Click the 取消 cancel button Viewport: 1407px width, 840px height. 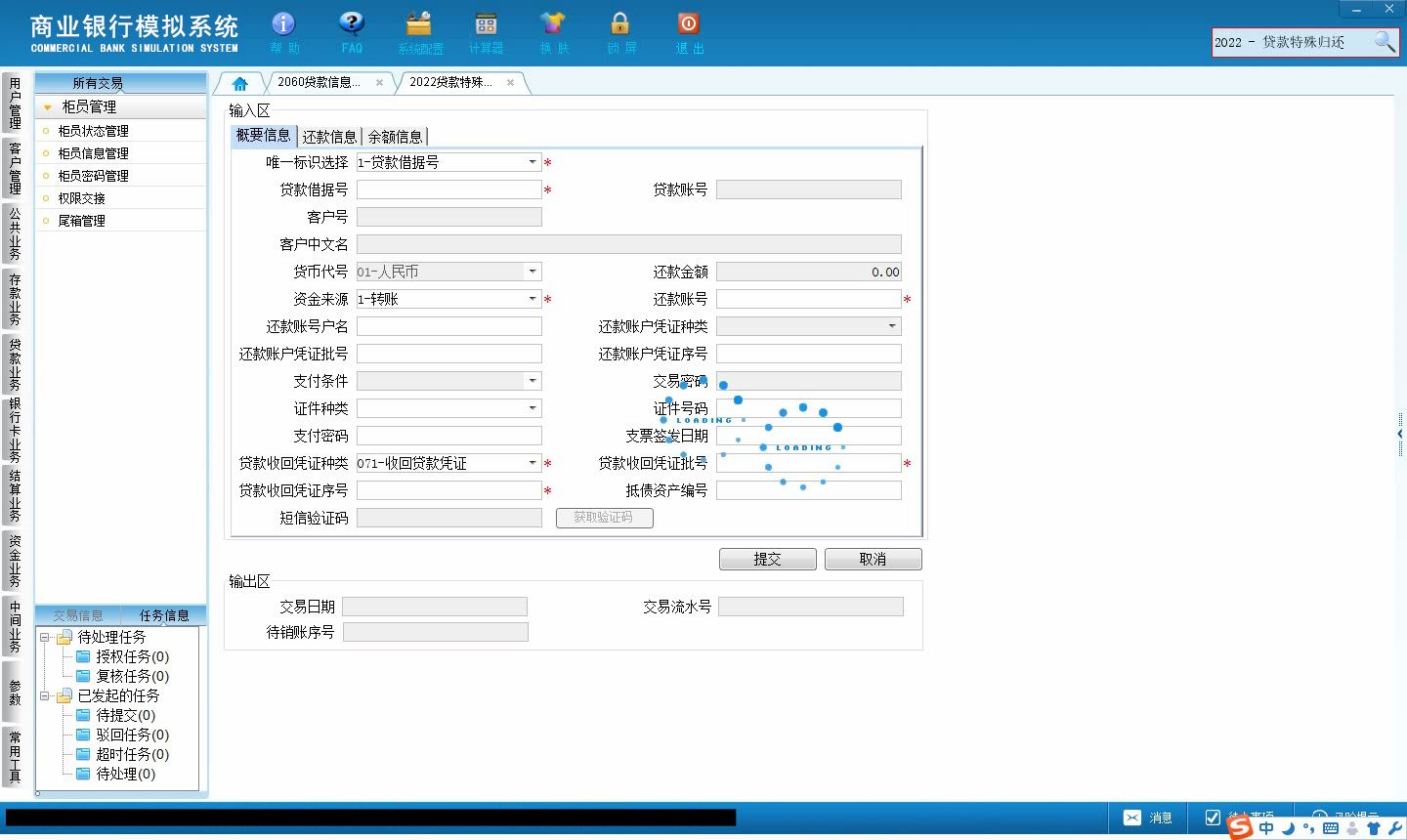click(x=873, y=559)
